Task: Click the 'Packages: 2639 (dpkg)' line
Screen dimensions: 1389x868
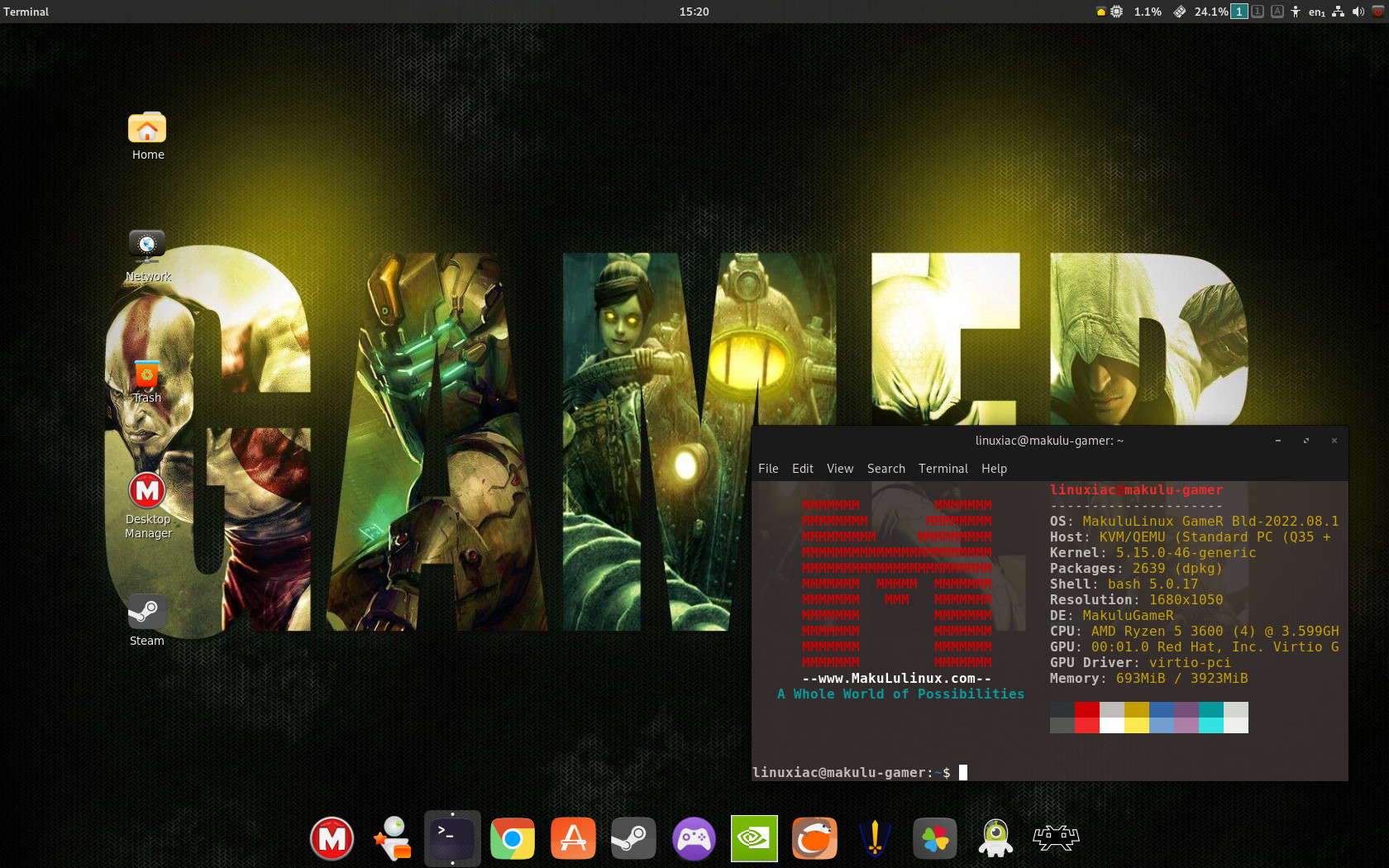Action: pyautogui.click(x=1136, y=569)
